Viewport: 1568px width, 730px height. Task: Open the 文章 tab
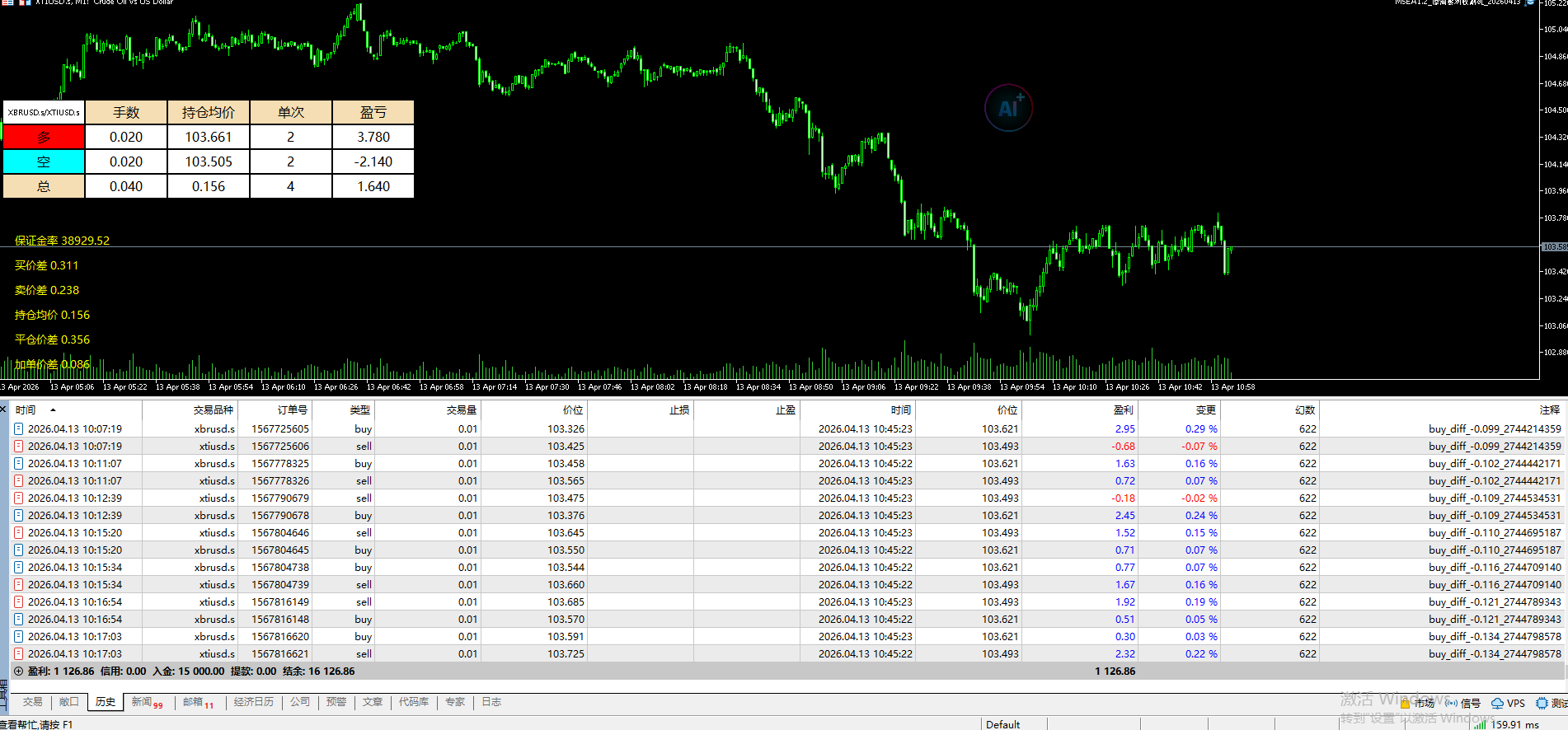(x=373, y=702)
